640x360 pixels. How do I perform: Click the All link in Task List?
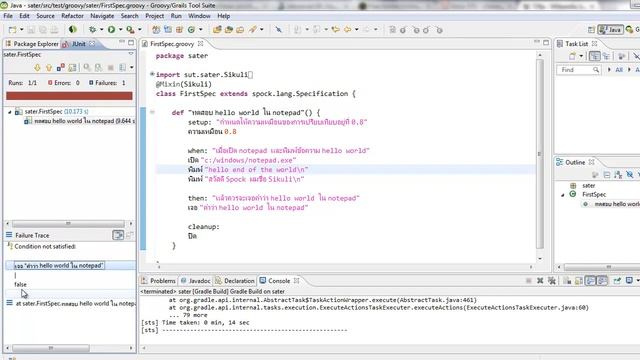(619, 70)
